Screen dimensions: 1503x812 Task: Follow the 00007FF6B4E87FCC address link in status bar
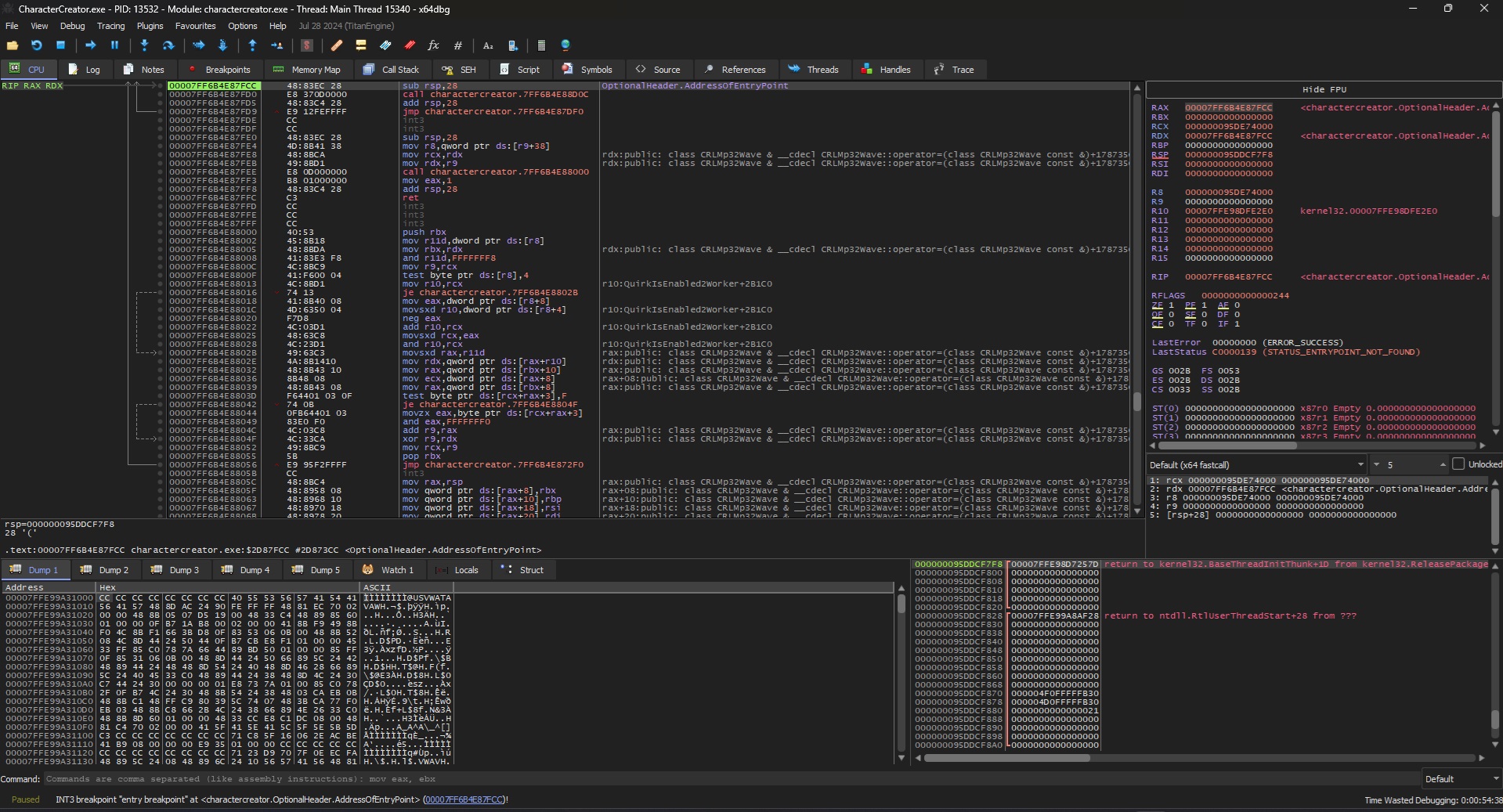(464, 799)
